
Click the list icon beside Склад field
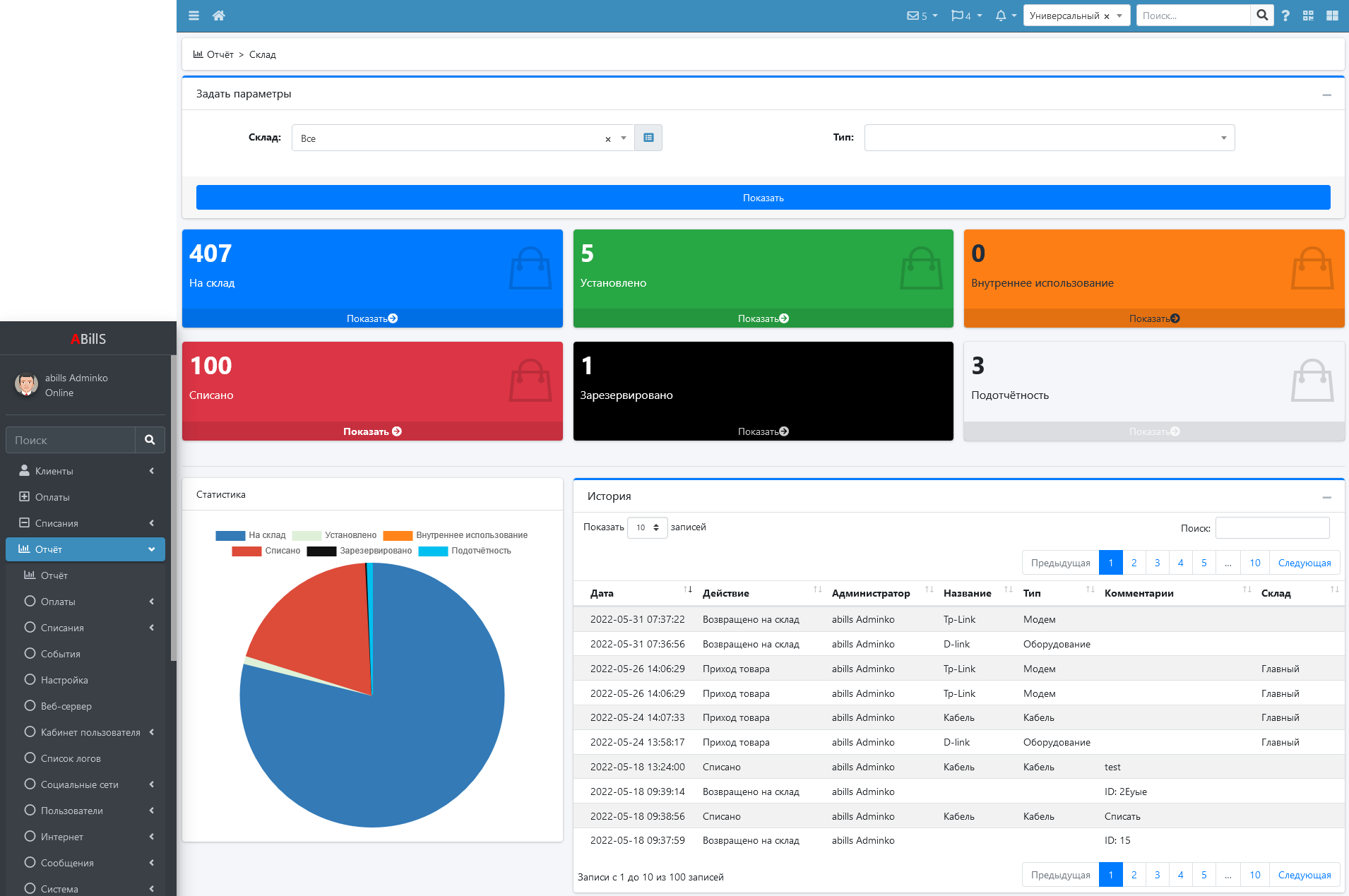[x=648, y=138]
